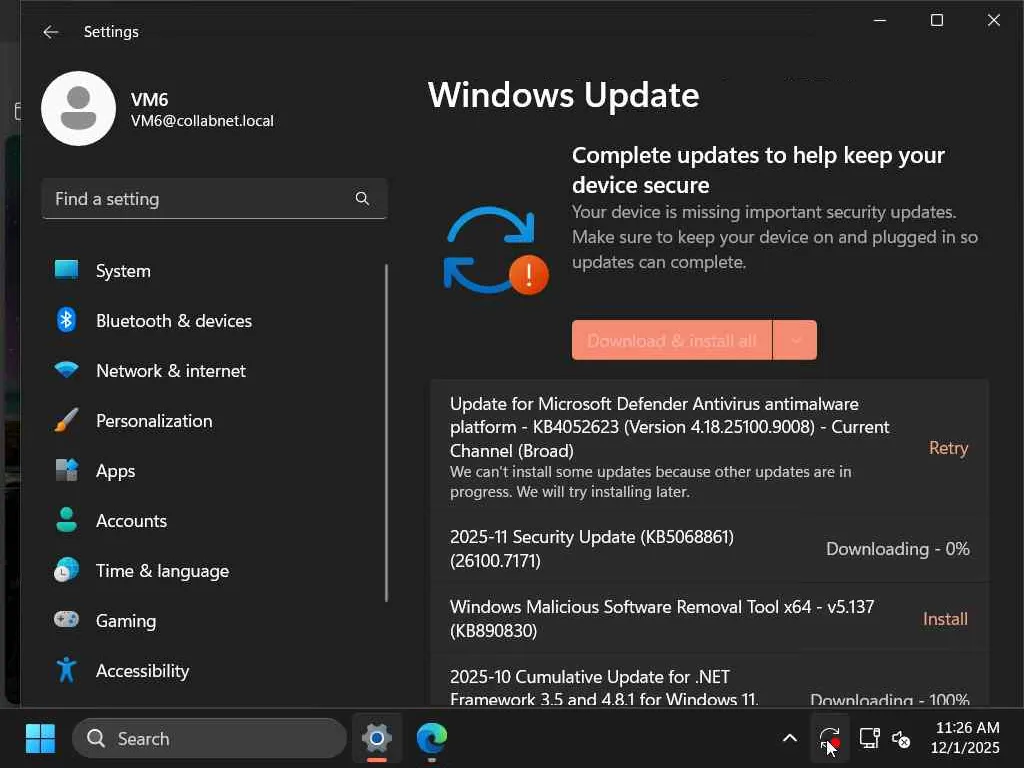Select the Accounts label
Image resolution: width=1024 pixels, height=768 pixels.
pyautogui.click(x=131, y=520)
